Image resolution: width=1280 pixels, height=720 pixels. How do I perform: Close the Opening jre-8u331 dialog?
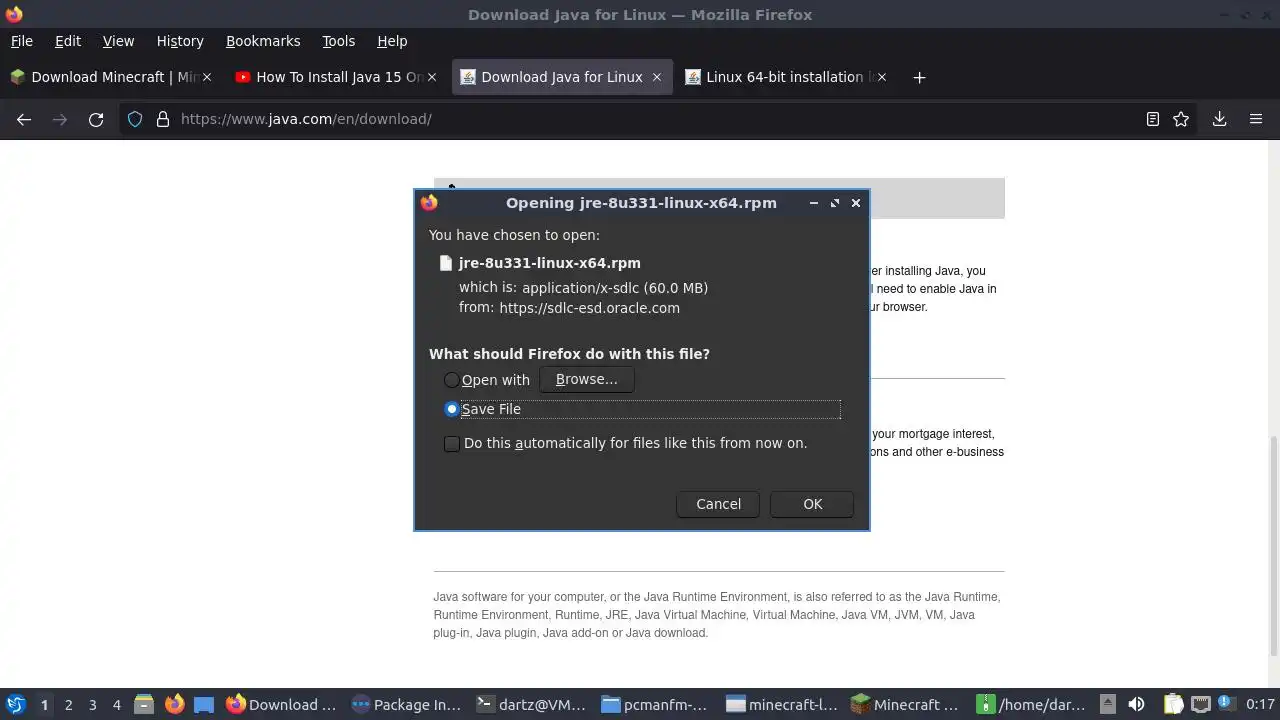pos(856,203)
